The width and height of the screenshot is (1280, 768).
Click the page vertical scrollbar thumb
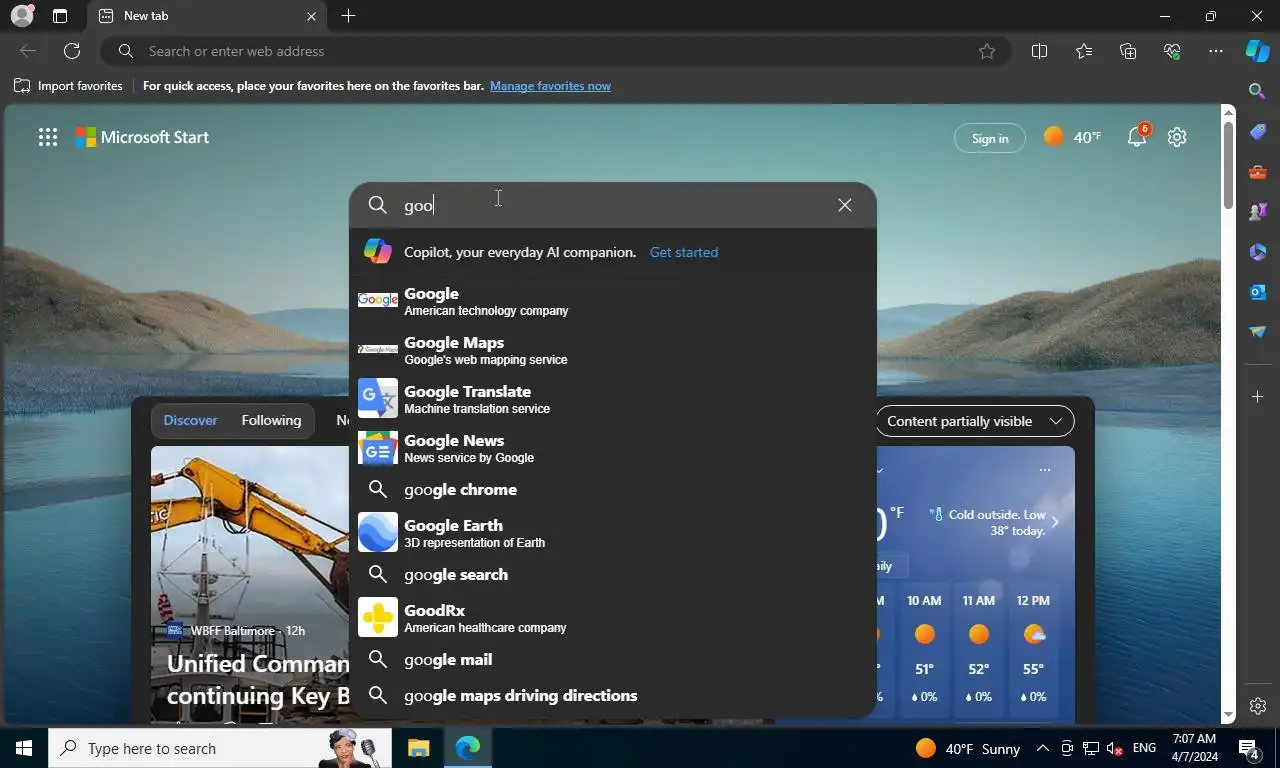(1229, 163)
